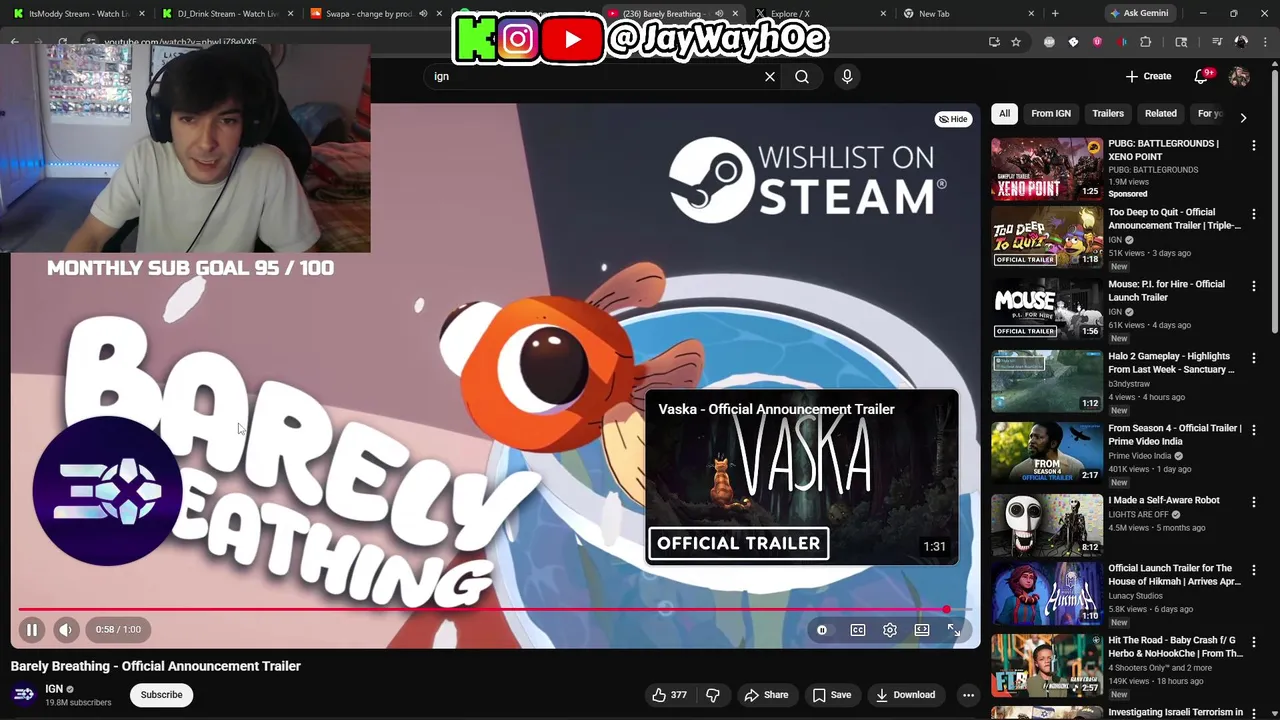Open media controls icon in Chrome toolbar

tap(1217, 42)
